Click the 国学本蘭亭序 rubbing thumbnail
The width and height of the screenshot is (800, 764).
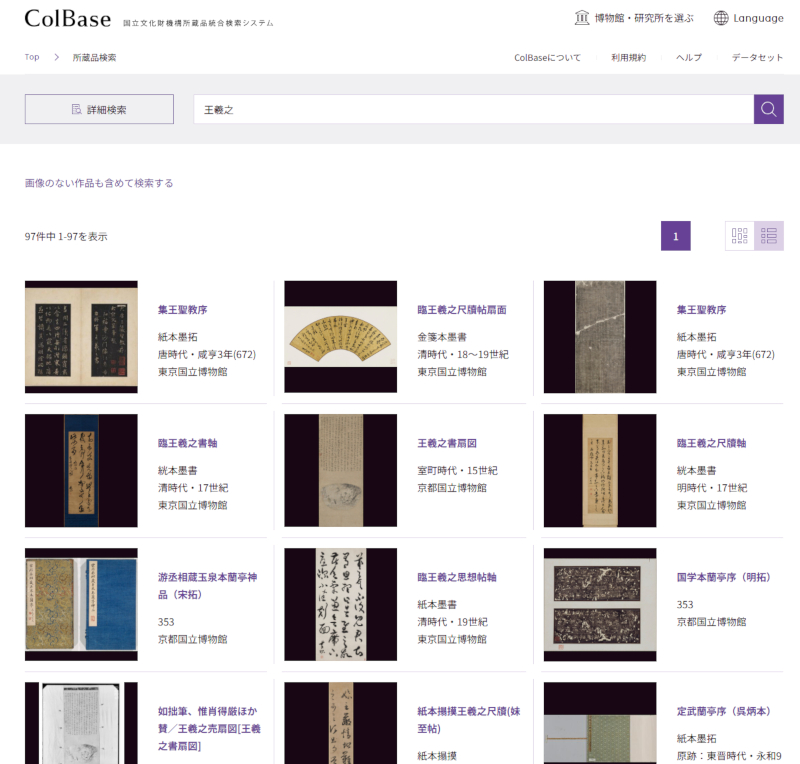600,604
